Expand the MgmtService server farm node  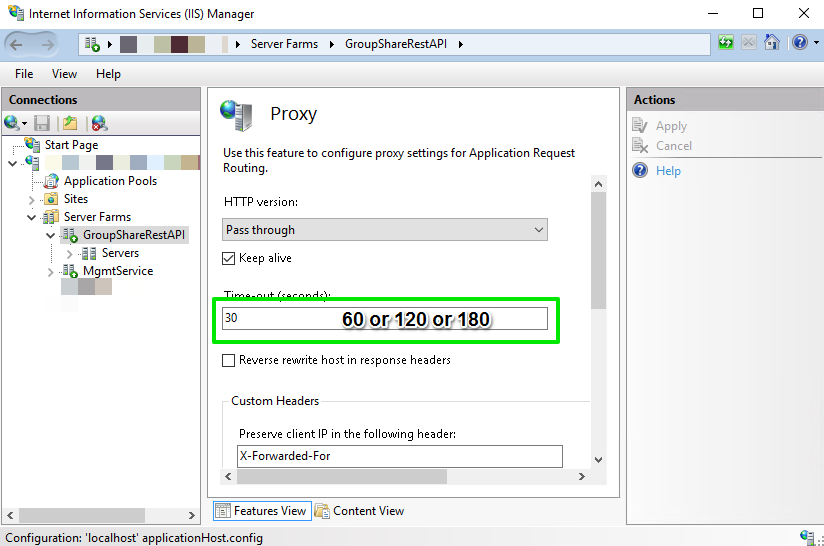(x=51, y=271)
